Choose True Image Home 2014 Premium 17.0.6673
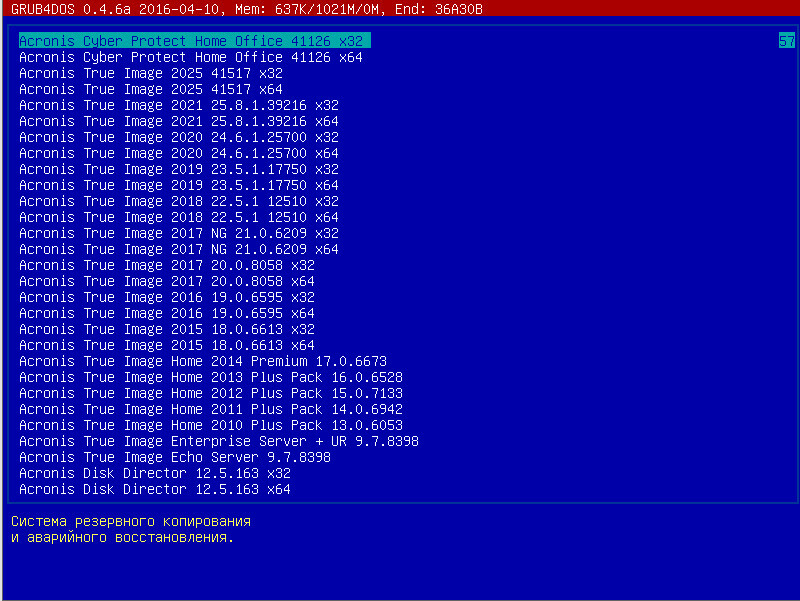 (x=203, y=361)
